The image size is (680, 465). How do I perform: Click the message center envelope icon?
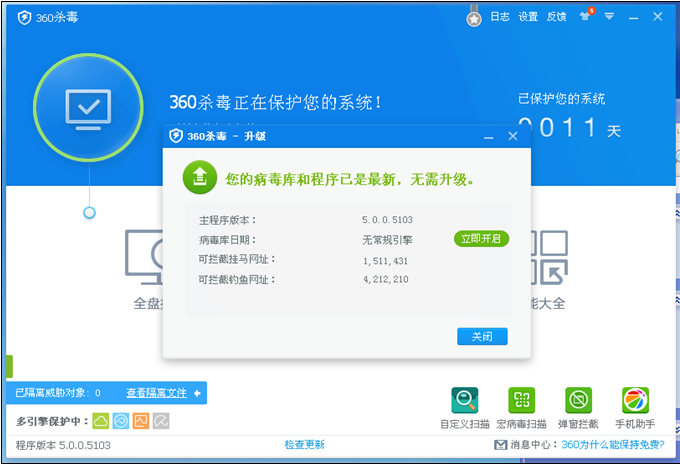(x=500, y=445)
